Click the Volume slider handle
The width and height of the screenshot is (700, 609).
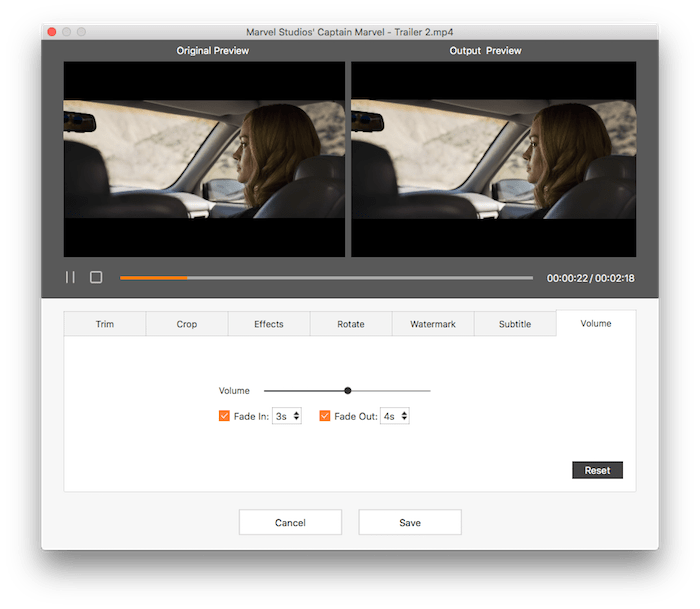coord(348,391)
